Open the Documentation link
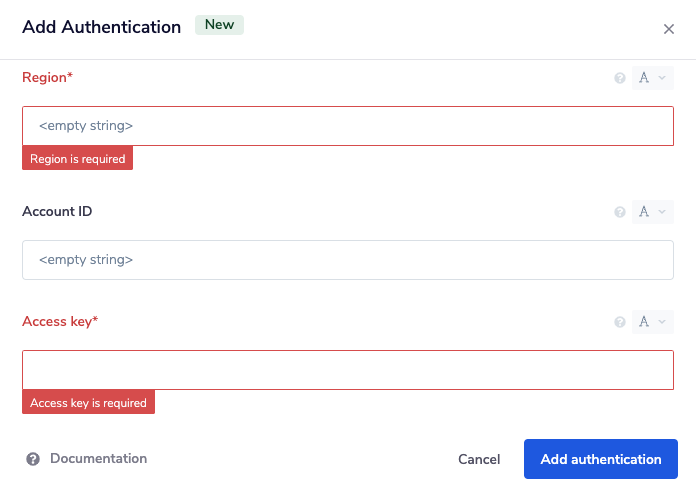This screenshot has height=490, width=696. pyautogui.click(x=98, y=459)
